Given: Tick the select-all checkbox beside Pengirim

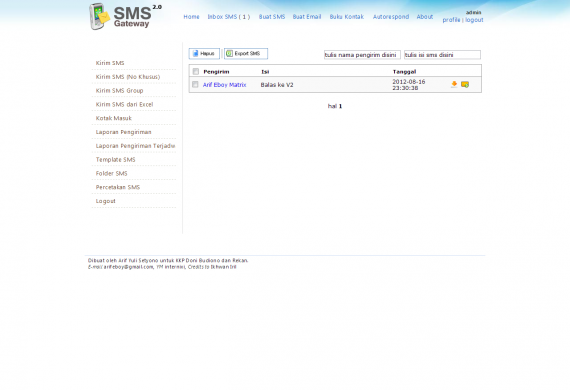Looking at the screenshot, I should tap(196, 71).
